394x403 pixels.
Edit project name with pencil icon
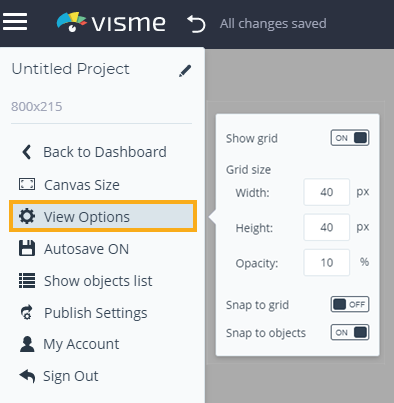point(185,71)
